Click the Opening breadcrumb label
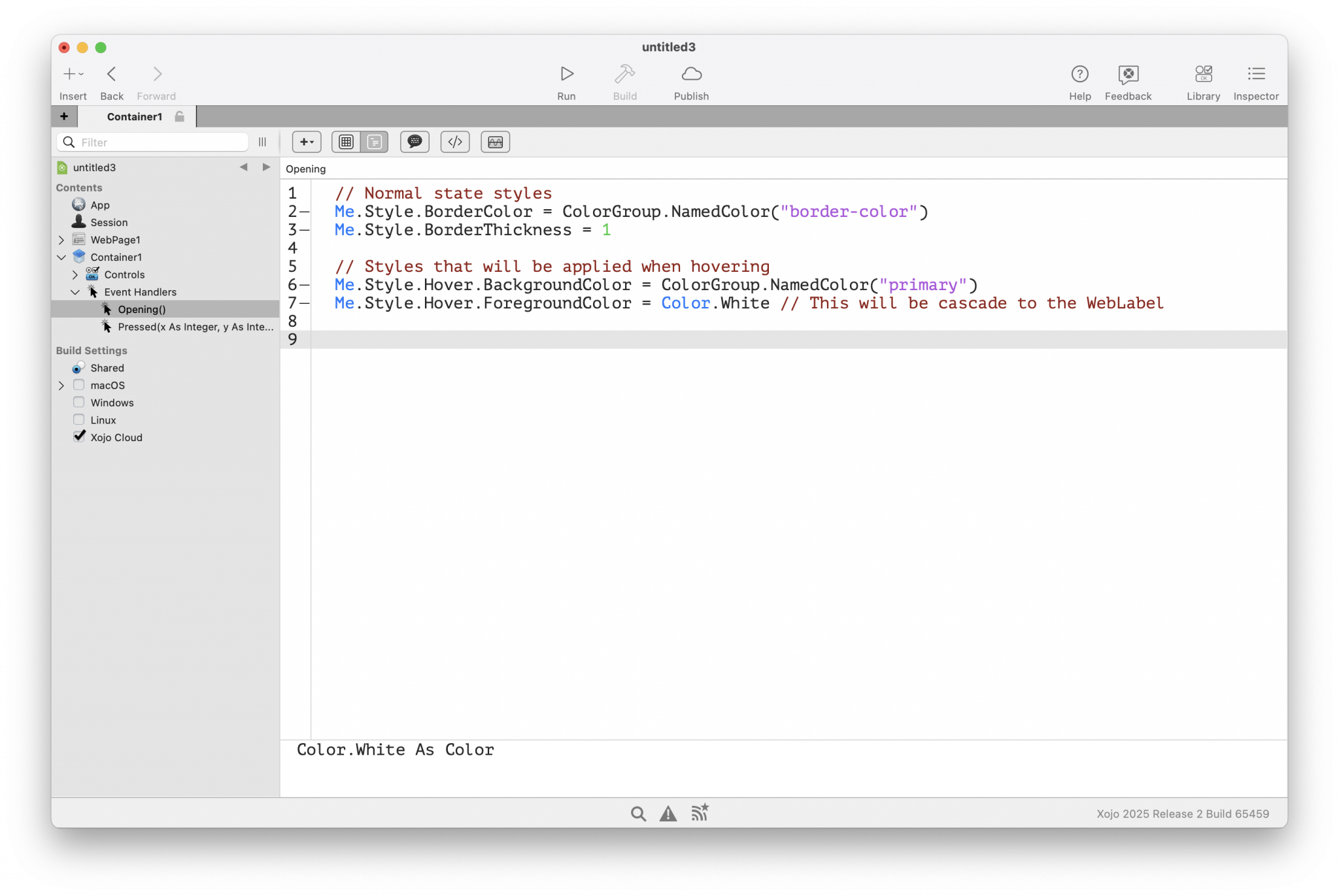This screenshot has width=1339, height=896. (305, 169)
